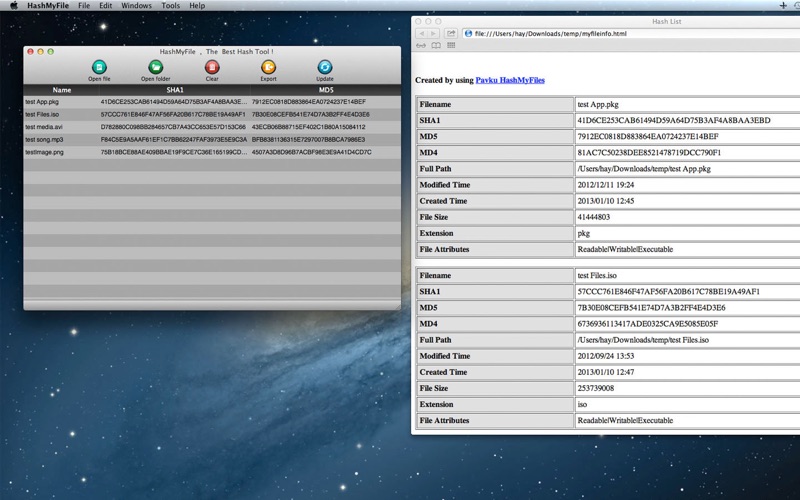This screenshot has width=800, height=500.
Task: Open the File menu
Action: tap(84, 6)
